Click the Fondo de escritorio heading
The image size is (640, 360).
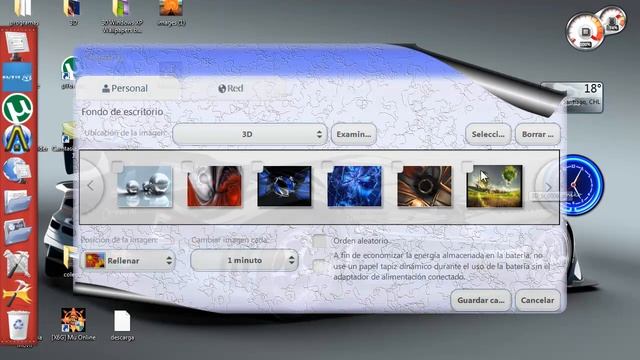click(122, 112)
